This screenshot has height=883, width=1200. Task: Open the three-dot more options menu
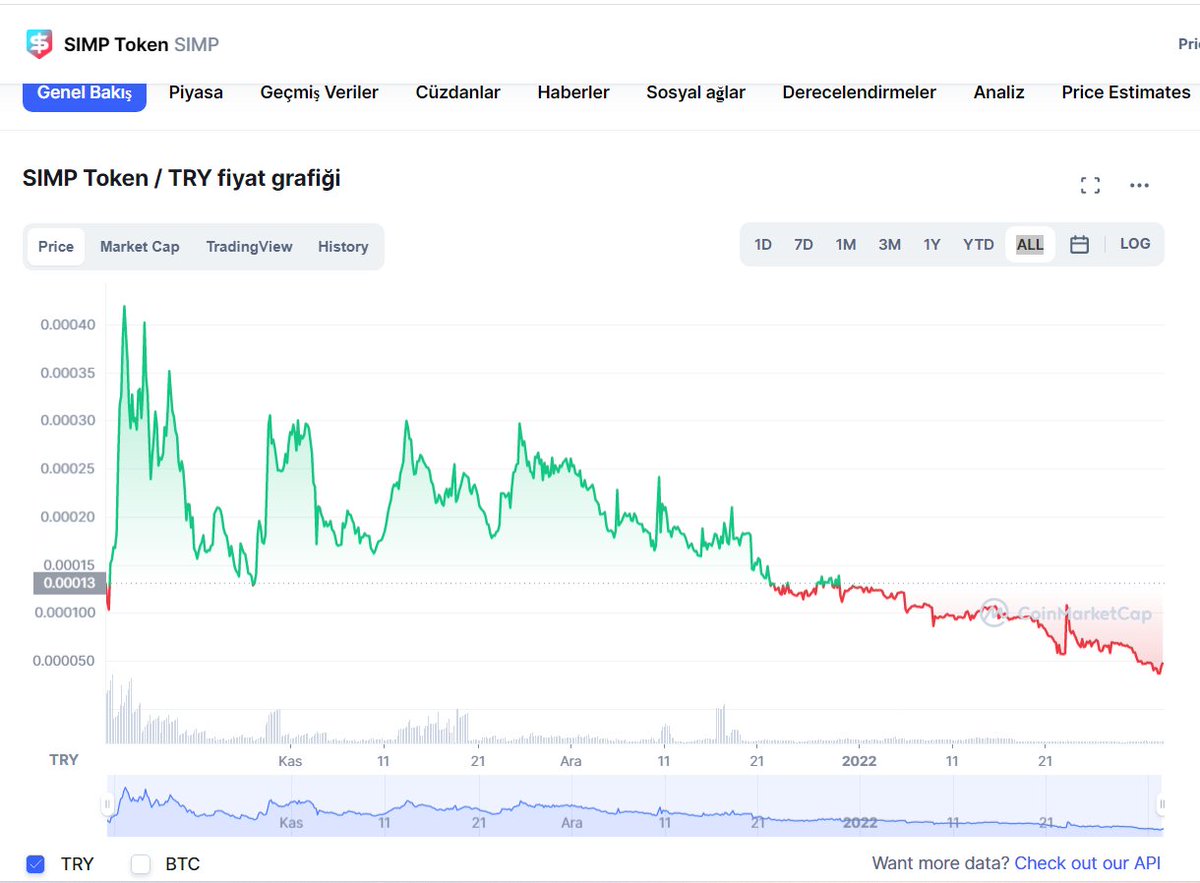[1139, 185]
